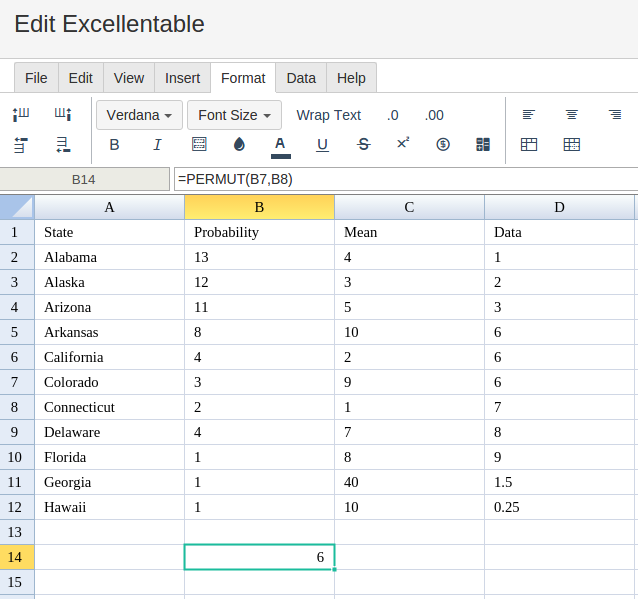Switch to the Insert tab
The image size is (638, 599).
(182, 78)
